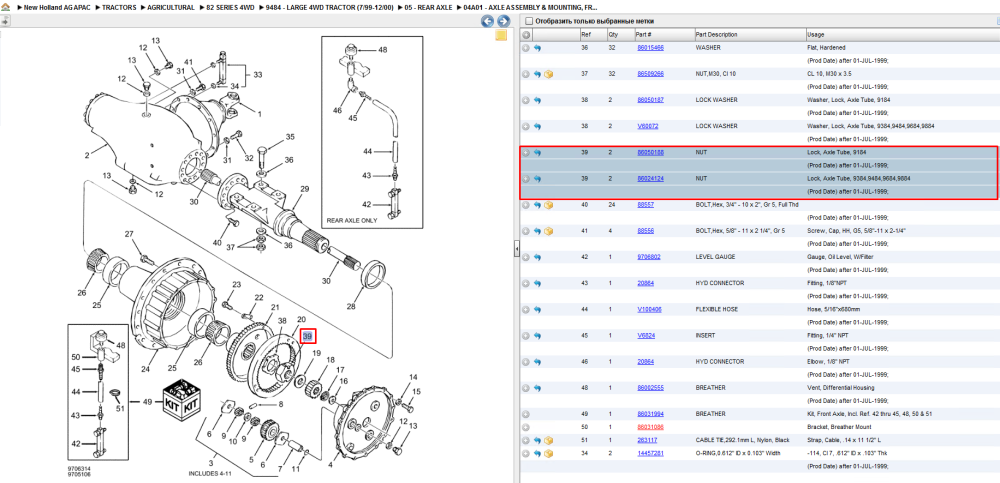The width and height of the screenshot is (1000, 483).
Task: Select callout 27 in the diagram
Action: click(129, 234)
